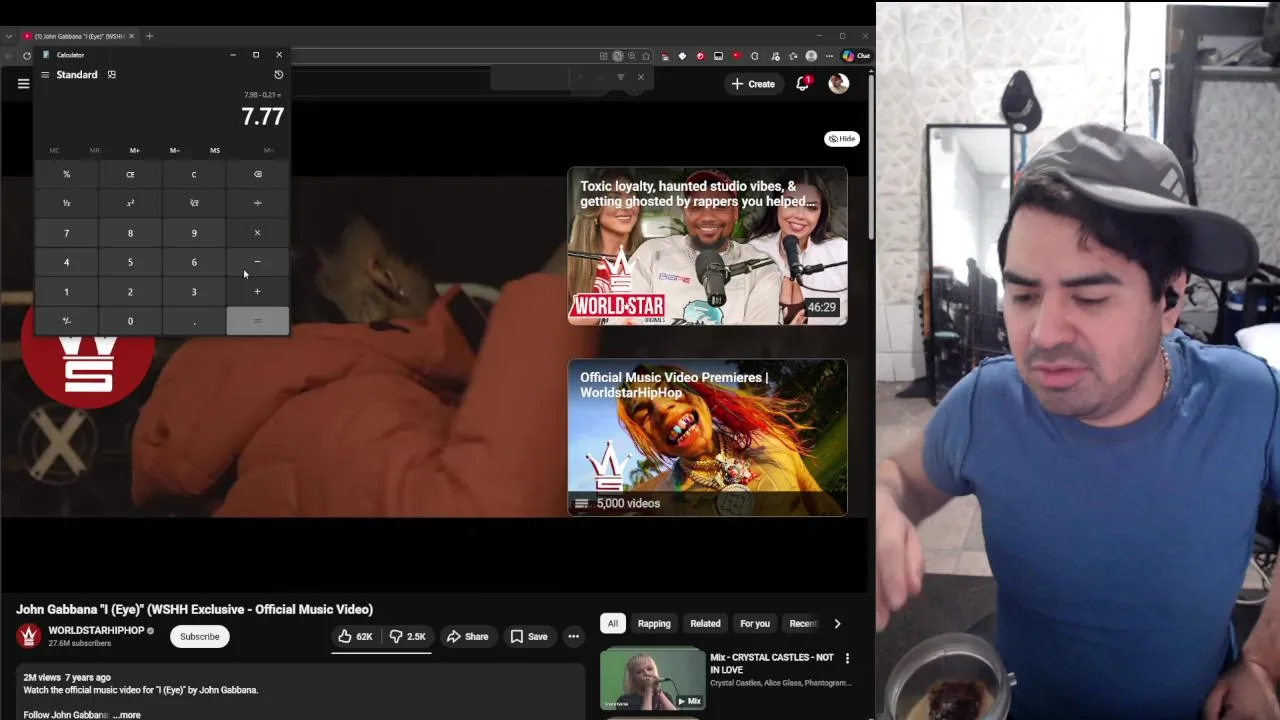Click the number 7 key

pyautogui.click(x=66, y=233)
